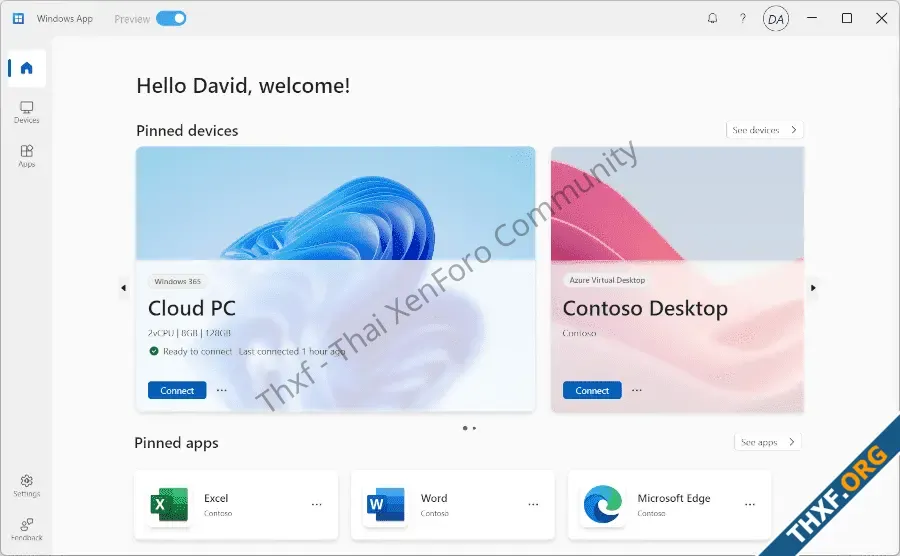Click See apps button

click(x=767, y=442)
